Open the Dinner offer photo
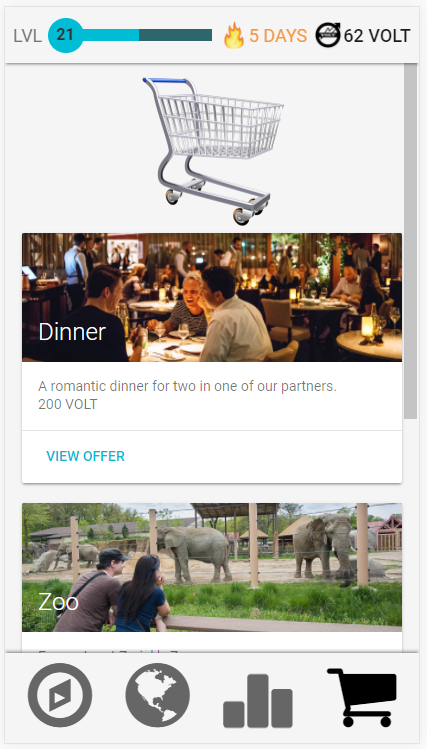Image resolution: width=427 pixels, height=749 pixels. (212, 297)
